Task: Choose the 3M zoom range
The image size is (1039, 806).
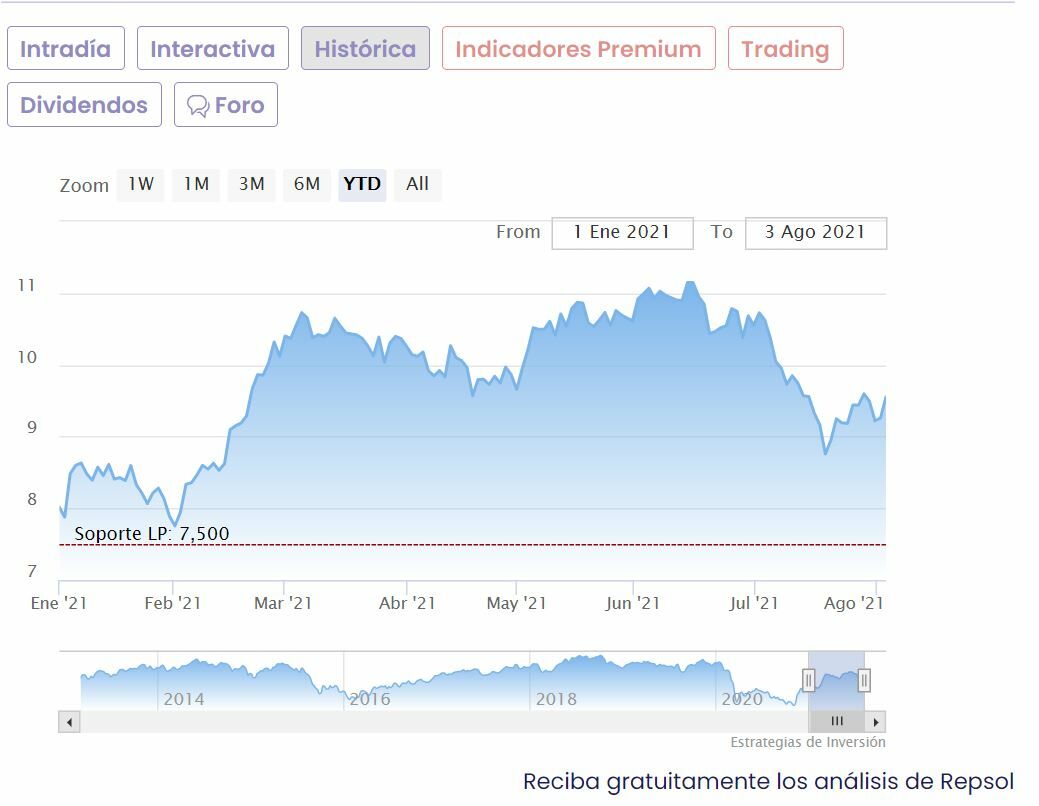Action: pos(251,184)
